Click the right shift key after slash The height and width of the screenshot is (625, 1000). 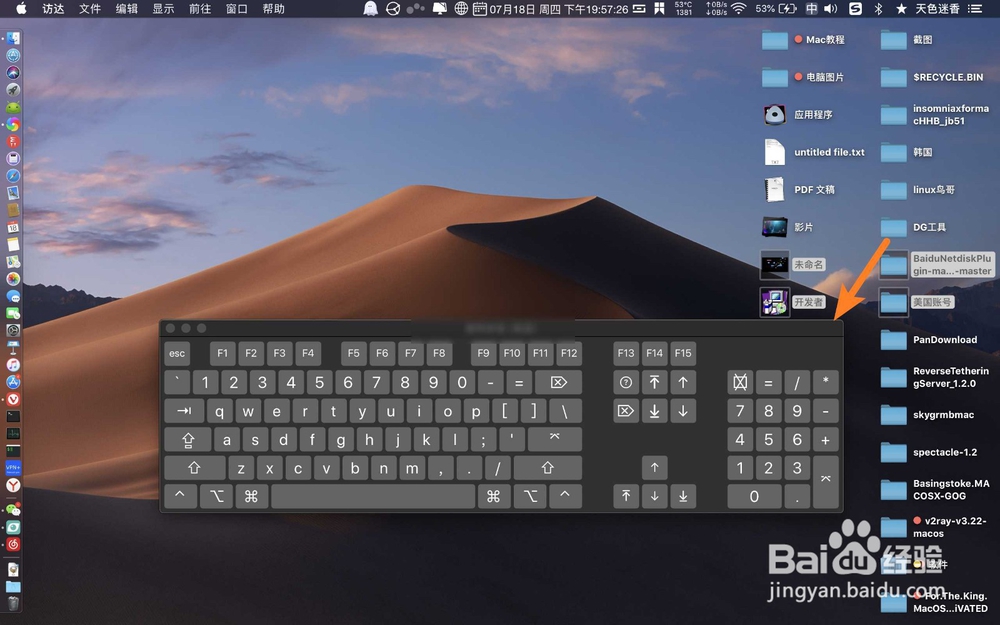click(x=547, y=468)
